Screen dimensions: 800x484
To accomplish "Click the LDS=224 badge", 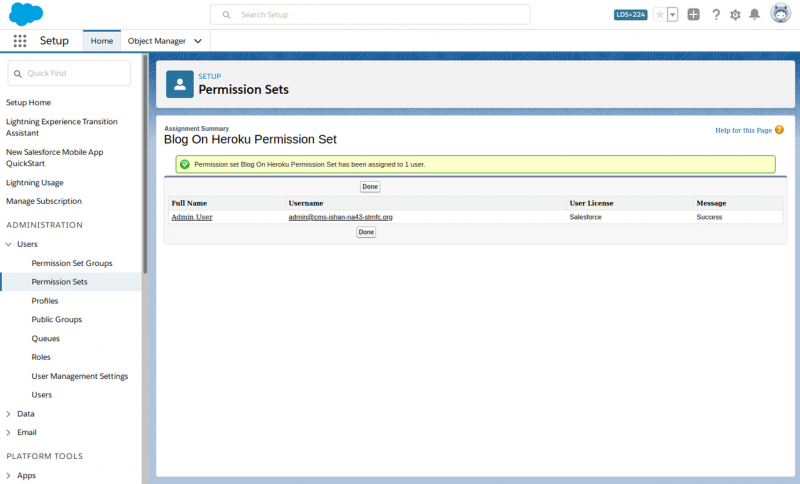I will [x=631, y=15].
